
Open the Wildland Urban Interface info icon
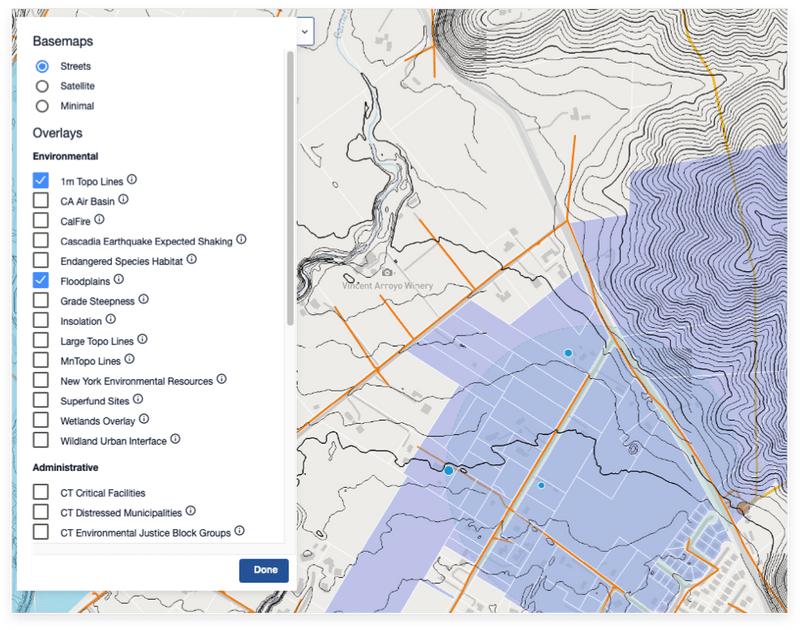(175, 440)
